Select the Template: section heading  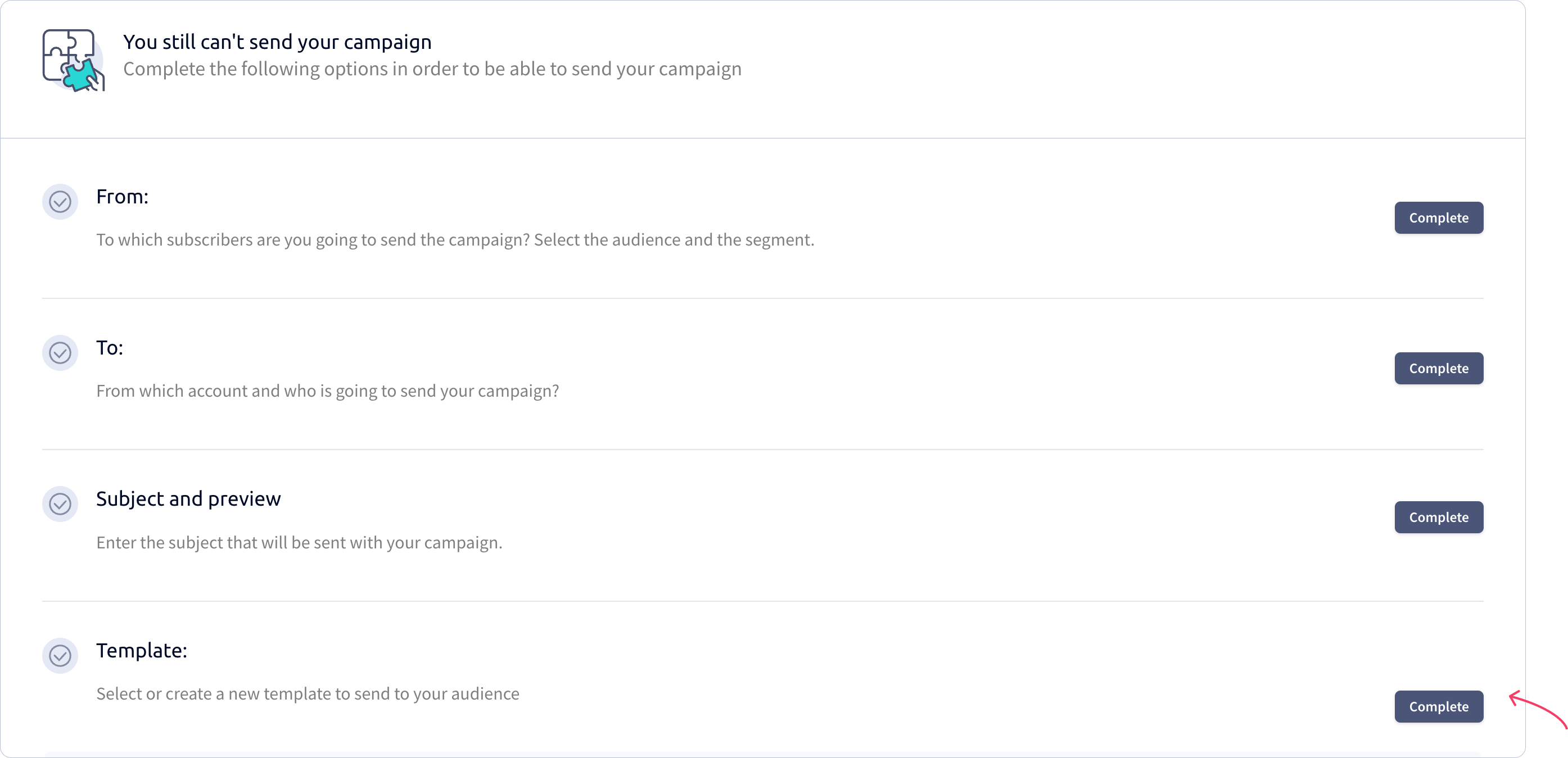tap(142, 650)
